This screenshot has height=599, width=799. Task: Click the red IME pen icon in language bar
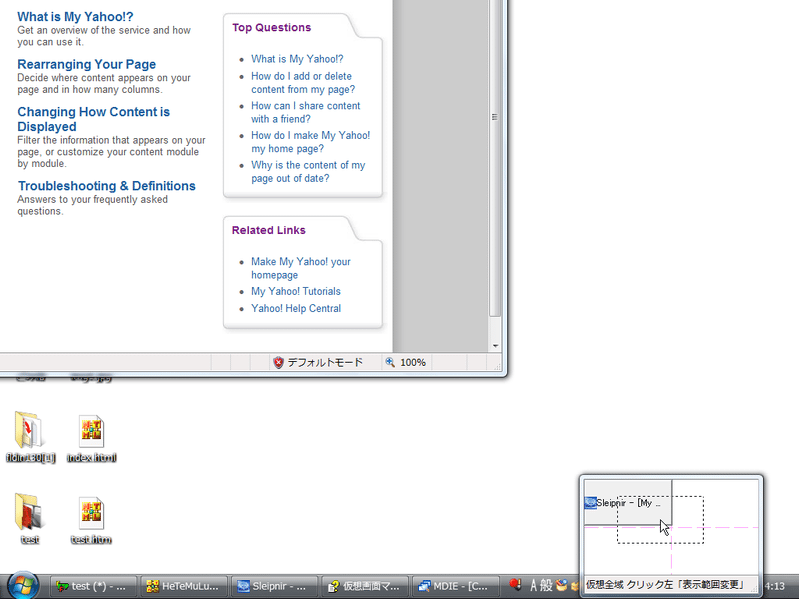(515, 585)
